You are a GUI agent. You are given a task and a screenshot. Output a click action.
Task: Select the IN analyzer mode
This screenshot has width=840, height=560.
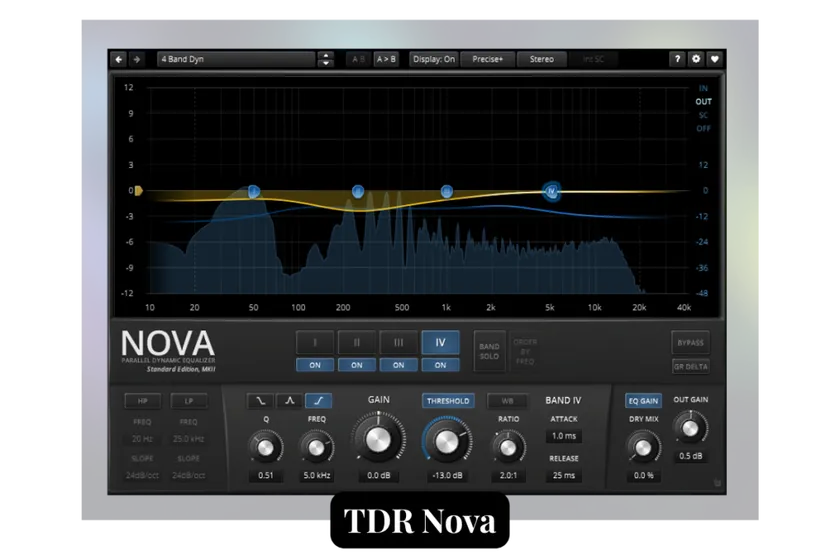coord(703,88)
